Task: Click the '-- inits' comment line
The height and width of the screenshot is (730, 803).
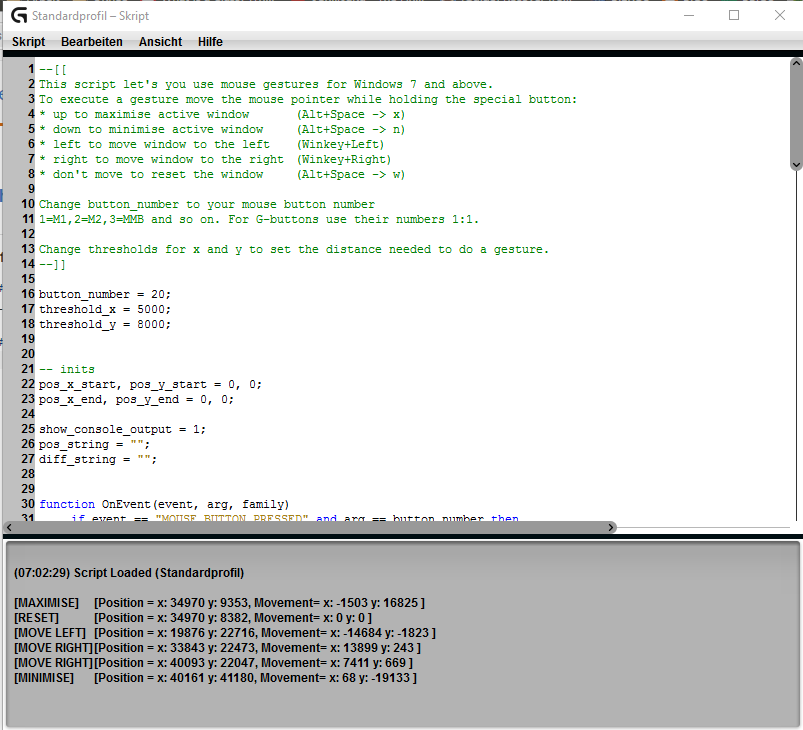Action: point(67,369)
